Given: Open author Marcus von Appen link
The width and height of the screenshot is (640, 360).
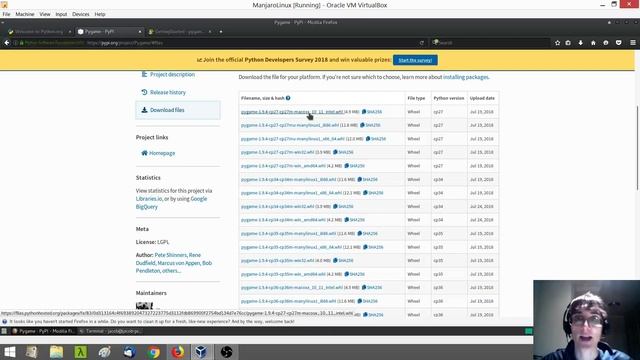Looking at the screenshot, I should [179, 263].
